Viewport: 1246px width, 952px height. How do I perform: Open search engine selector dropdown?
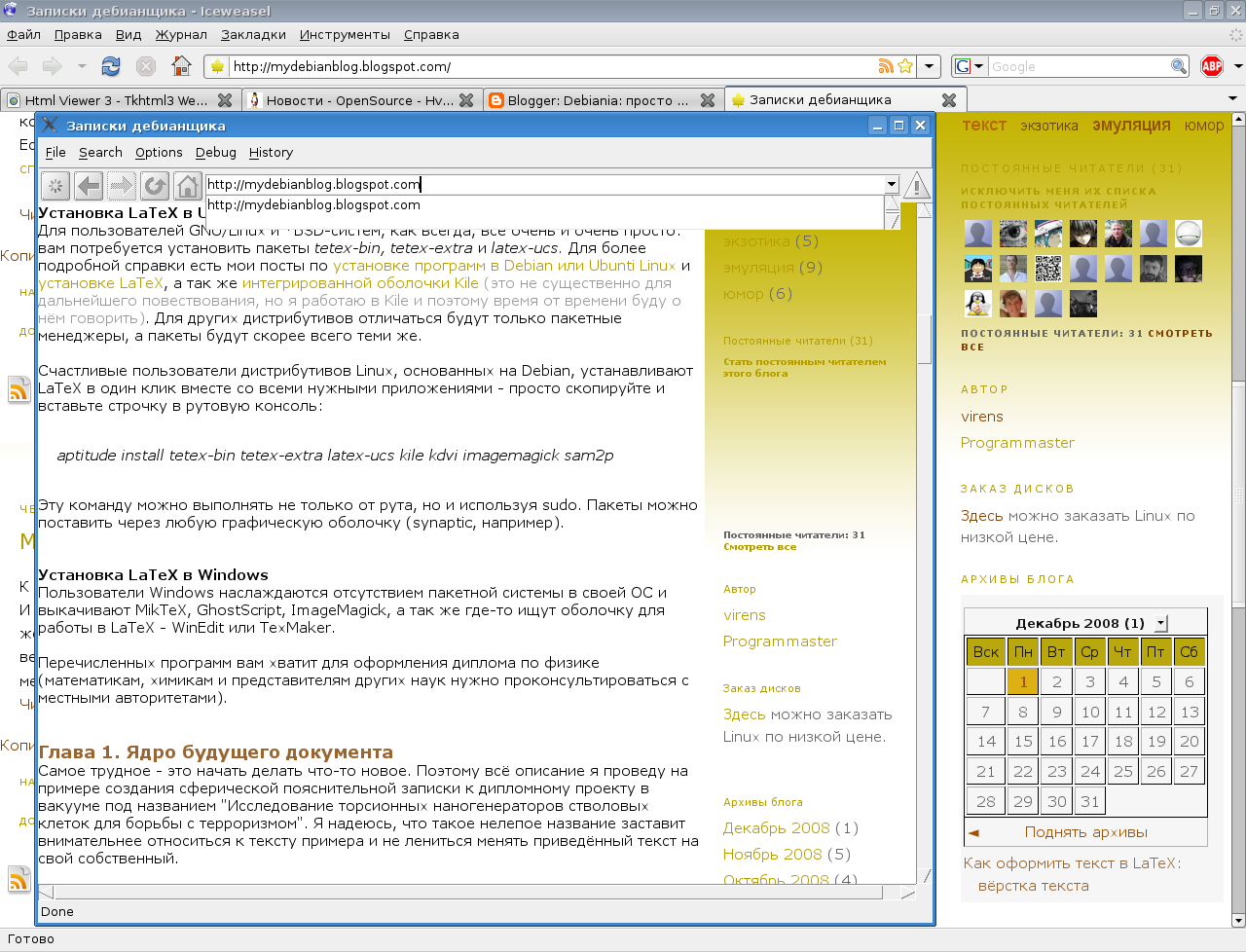click(969, 66)
